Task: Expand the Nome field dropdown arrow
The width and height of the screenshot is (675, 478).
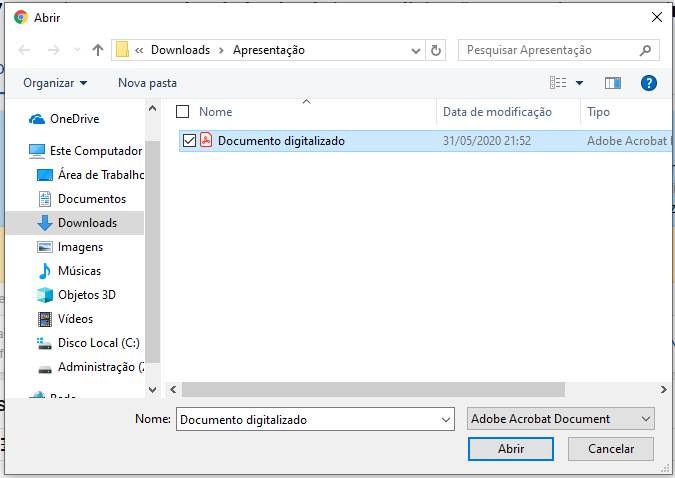Action: click(446, 419)
